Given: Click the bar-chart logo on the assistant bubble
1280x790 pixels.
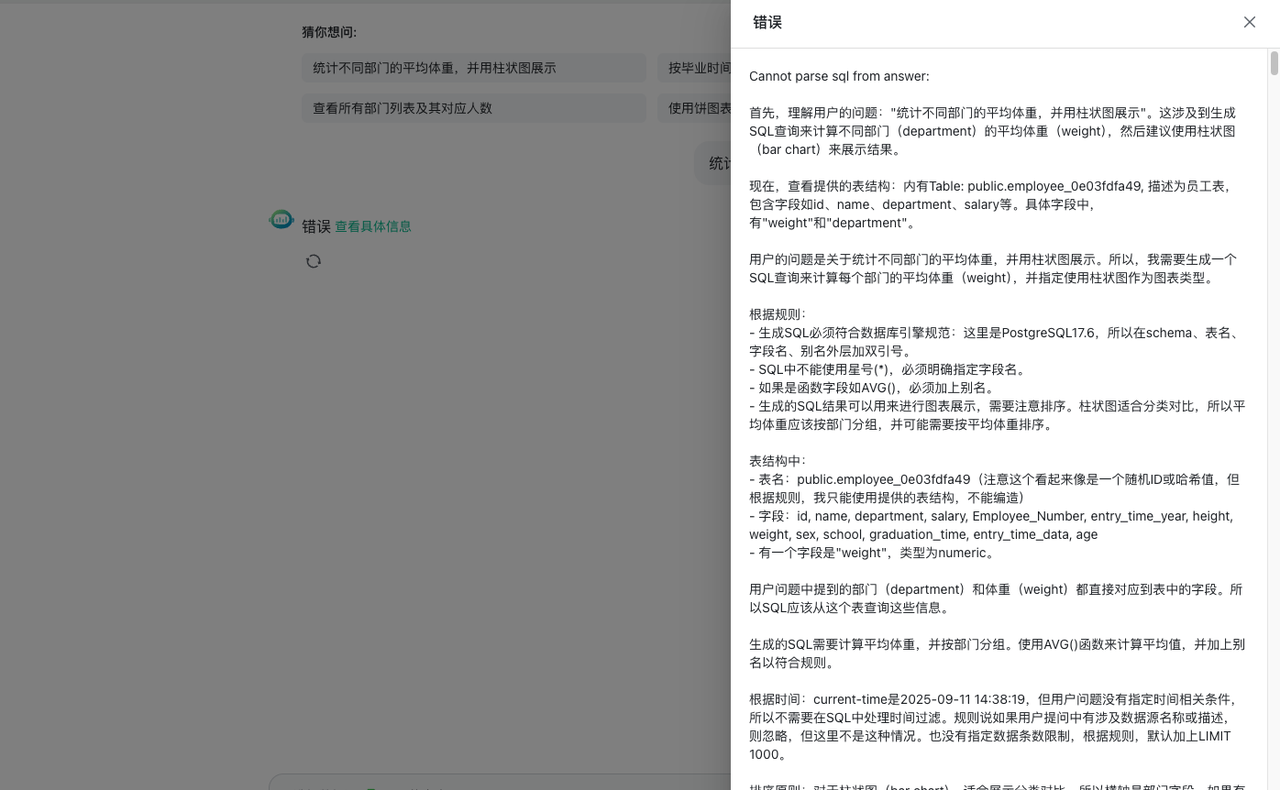Looking at the screenshot, I should (281, 220).
